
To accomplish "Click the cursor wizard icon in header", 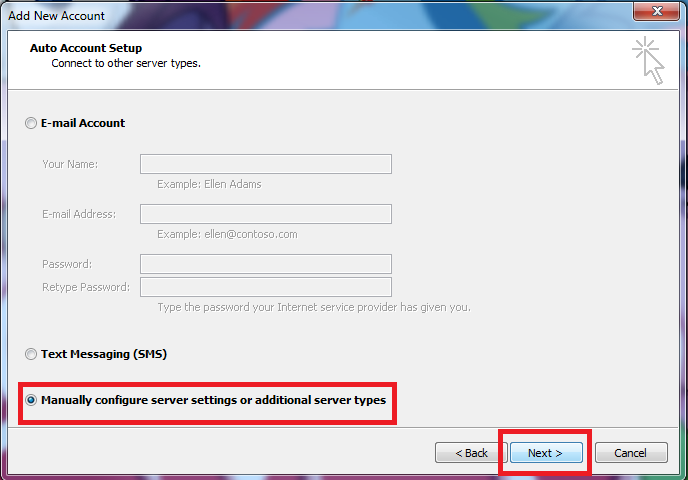I will point(648,61).
